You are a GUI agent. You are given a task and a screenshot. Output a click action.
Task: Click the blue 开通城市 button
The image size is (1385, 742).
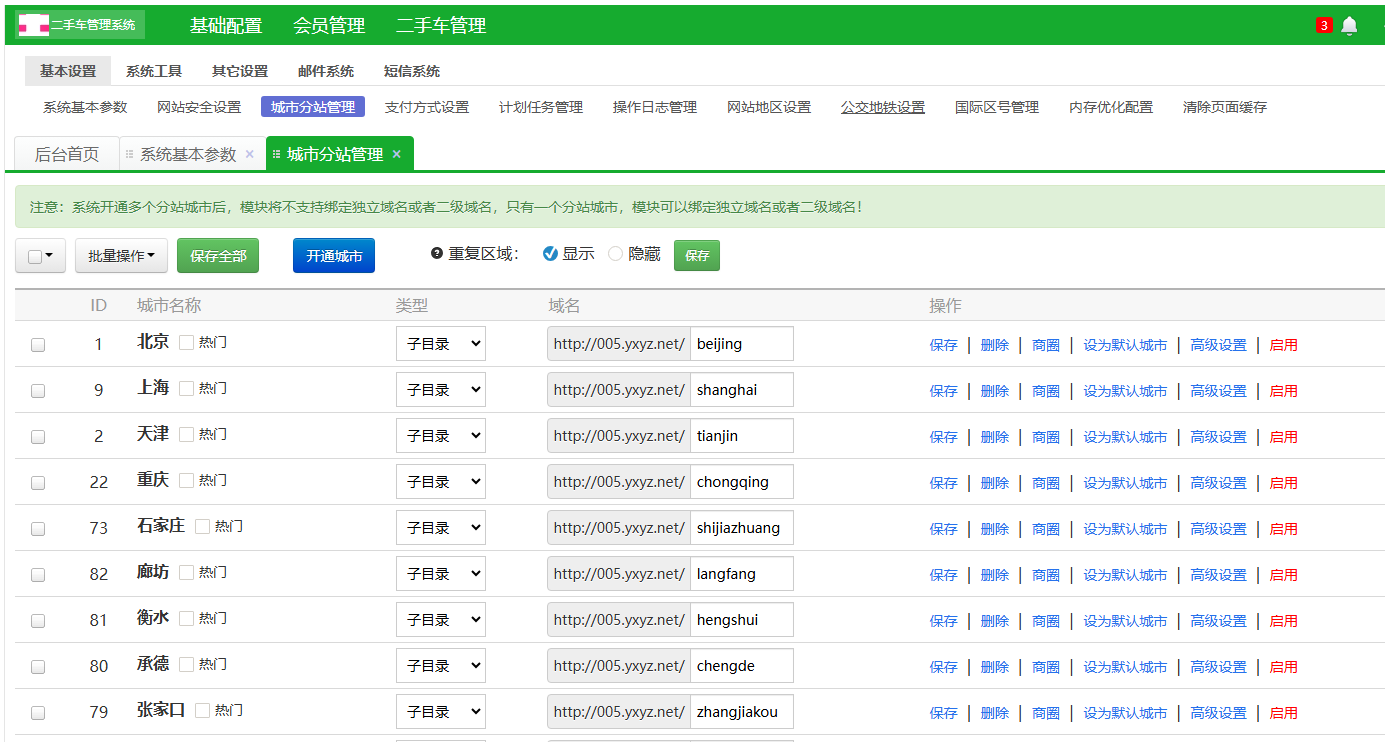click(334, 256)
